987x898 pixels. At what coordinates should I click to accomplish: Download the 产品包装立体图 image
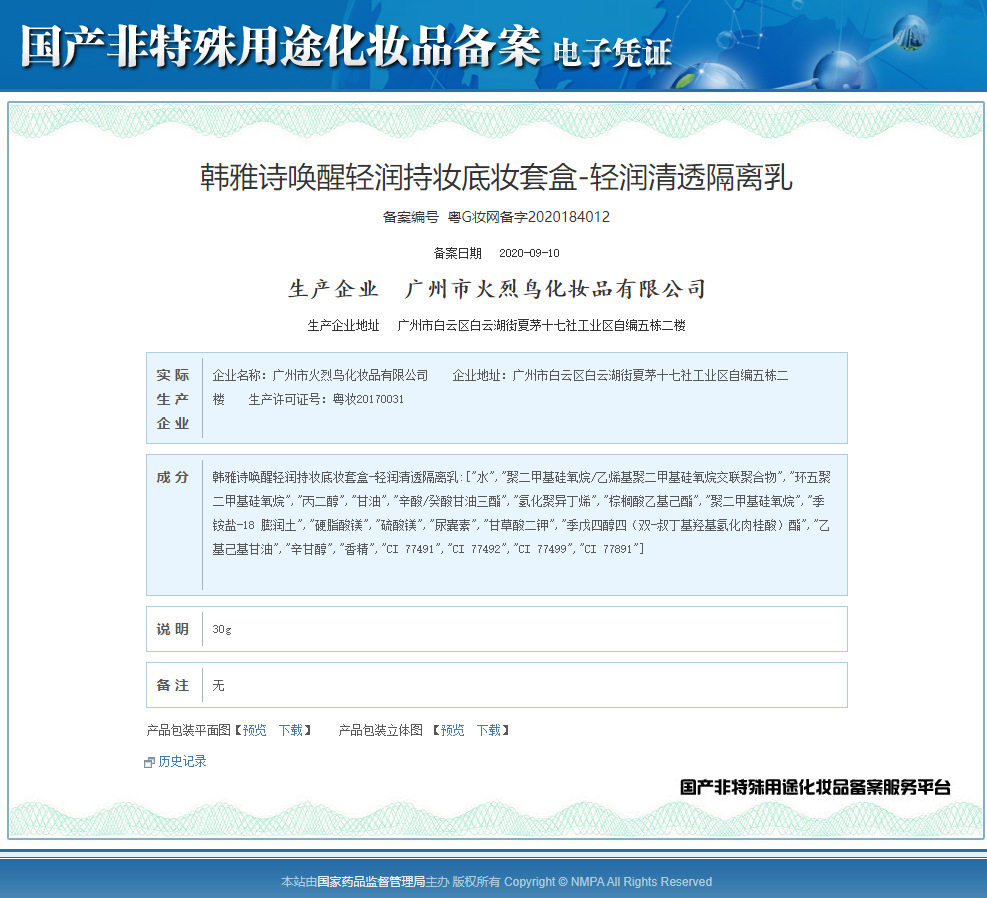point(488,730)
